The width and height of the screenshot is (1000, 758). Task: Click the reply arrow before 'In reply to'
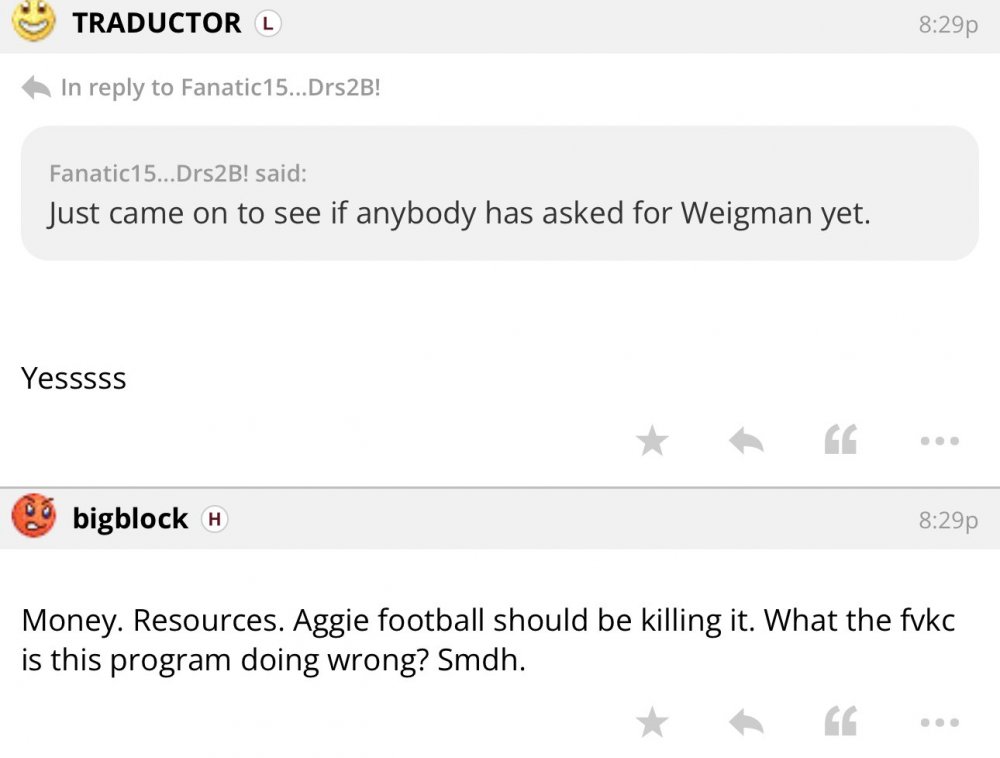click(x=36, y=88)
